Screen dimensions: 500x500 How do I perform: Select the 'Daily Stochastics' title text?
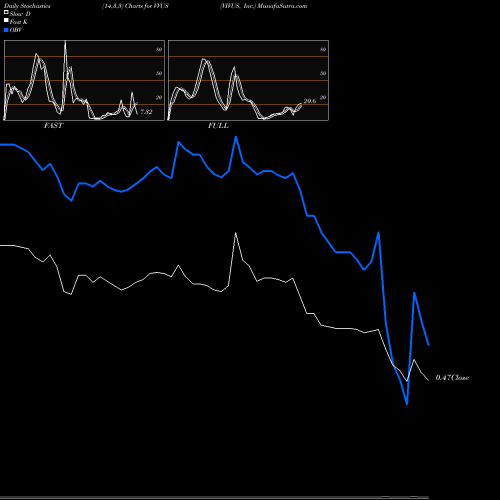click(x=27, y=6)
